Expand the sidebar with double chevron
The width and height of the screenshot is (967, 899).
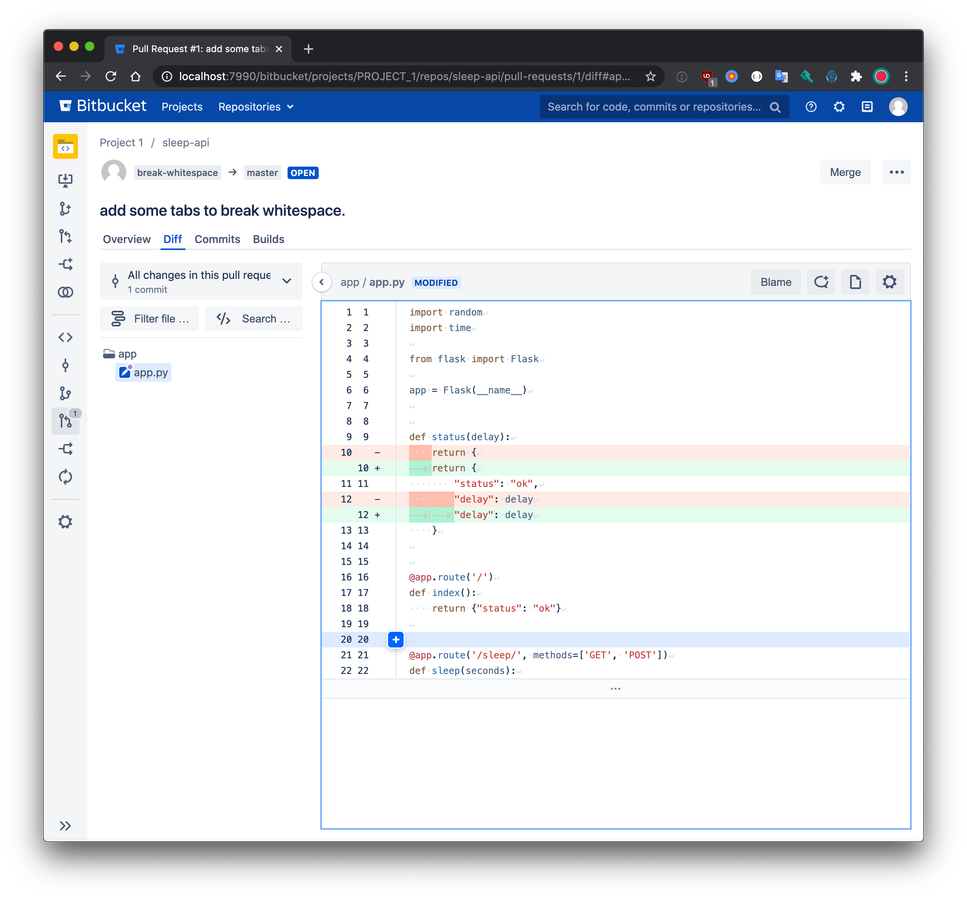[65, 826]
